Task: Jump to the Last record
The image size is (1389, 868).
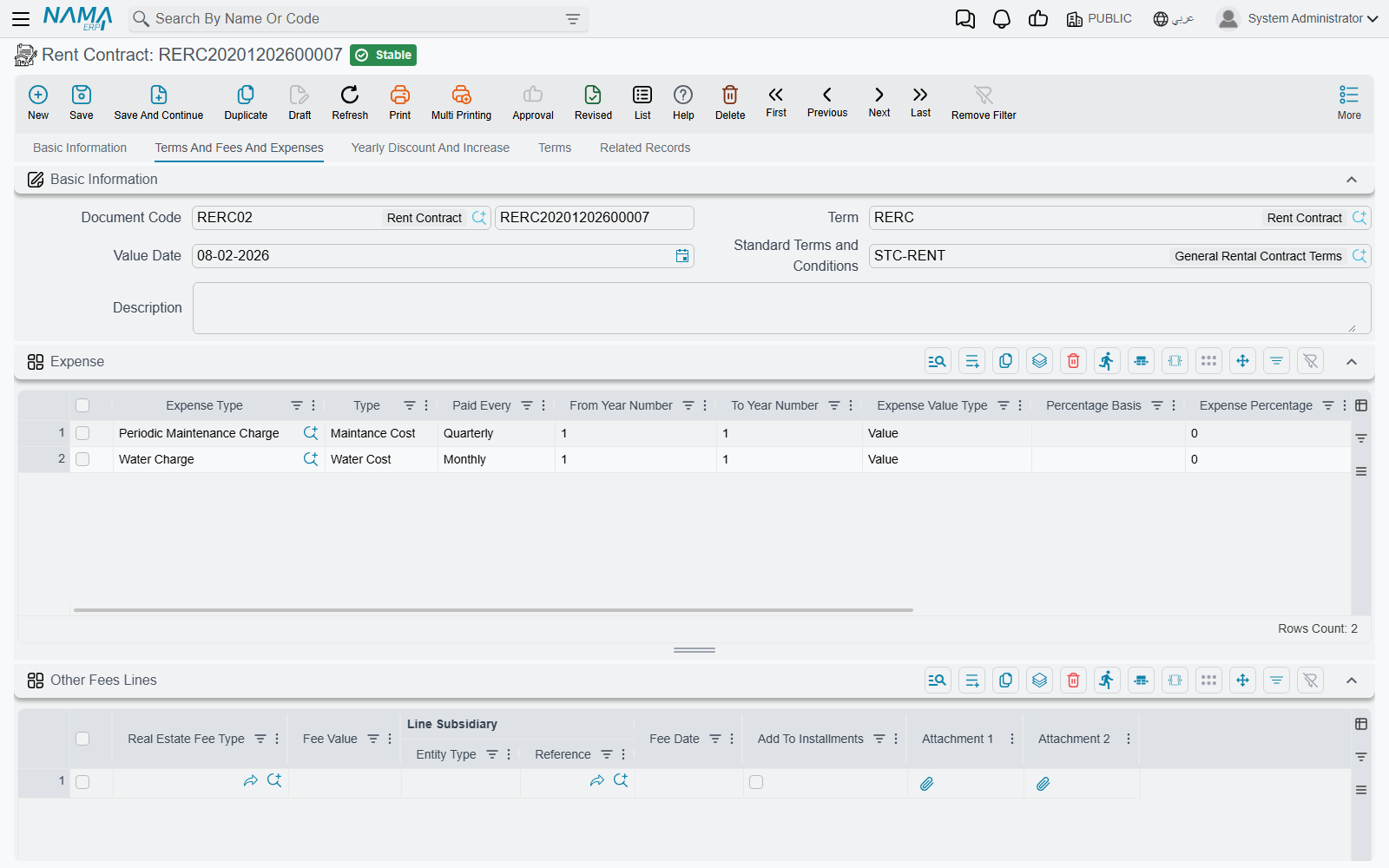Action: pyautogui.click(x=920, y=102)
